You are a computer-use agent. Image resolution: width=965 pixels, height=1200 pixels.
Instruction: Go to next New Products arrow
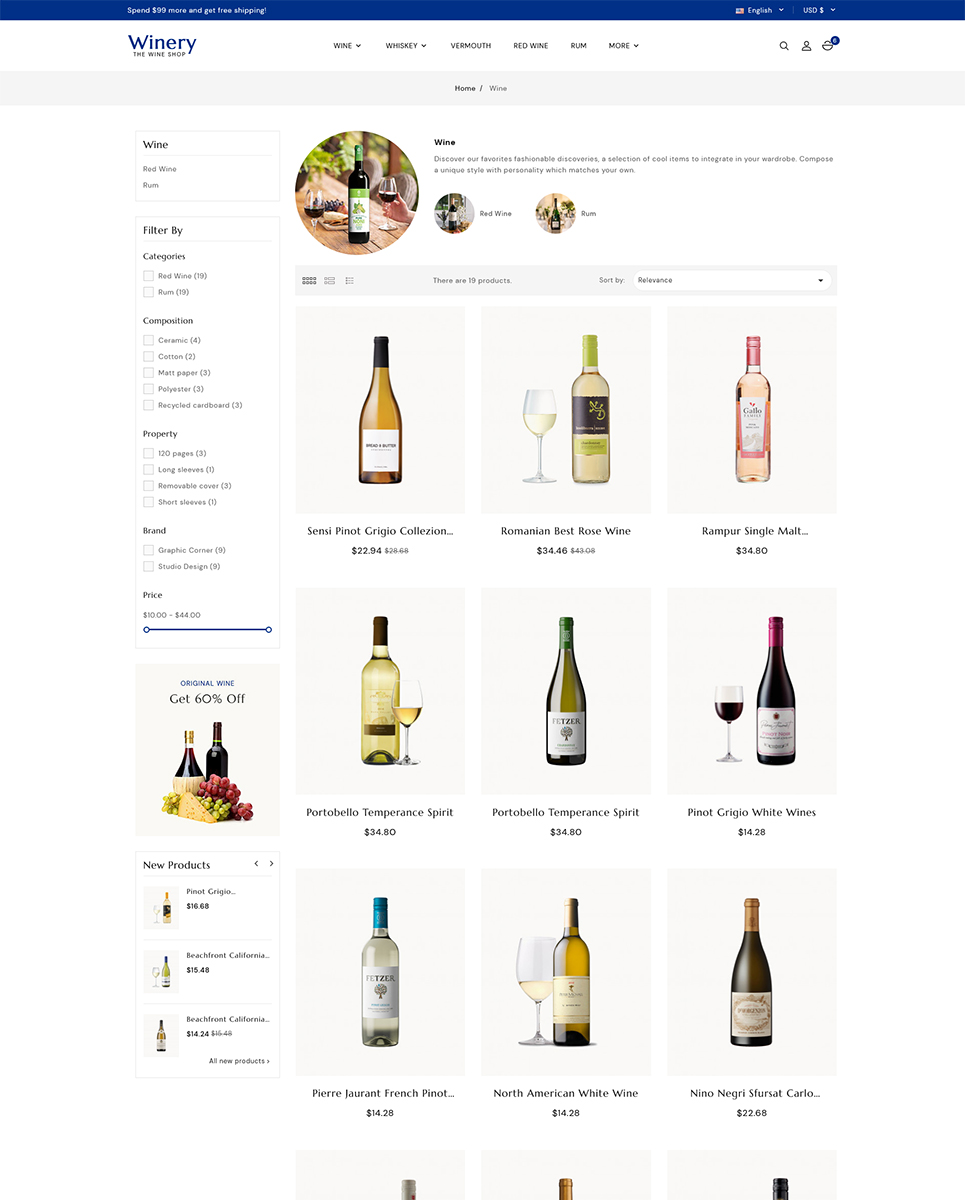pos(271,863)
